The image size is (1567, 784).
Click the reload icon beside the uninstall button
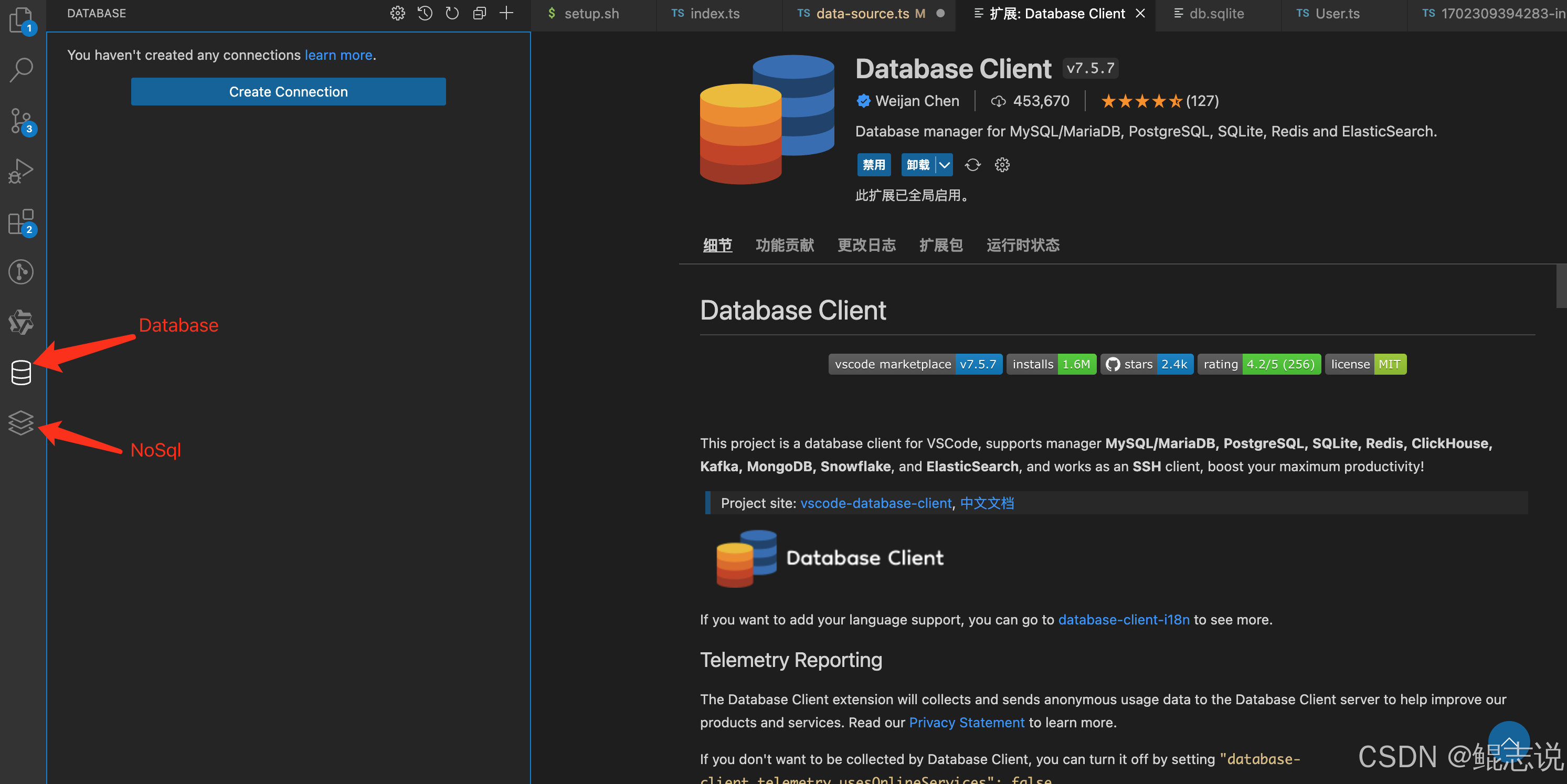point(972,164)
